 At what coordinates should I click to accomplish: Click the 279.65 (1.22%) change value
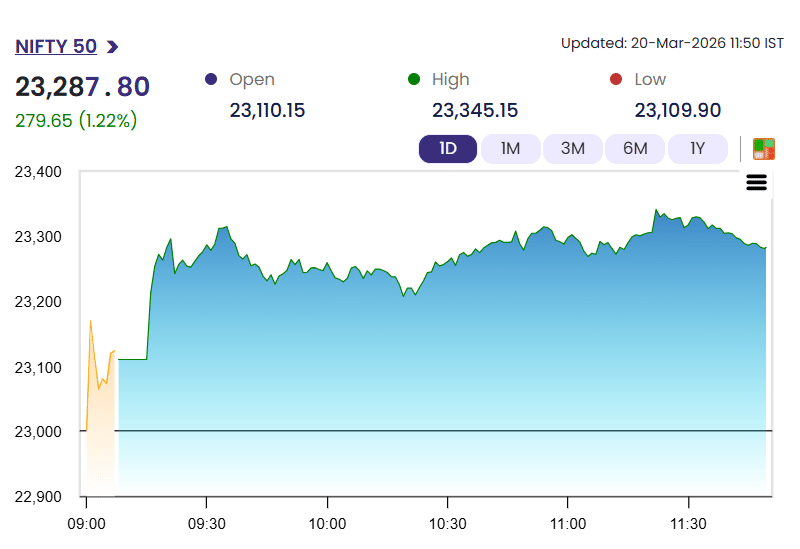[x=76, y=121]
